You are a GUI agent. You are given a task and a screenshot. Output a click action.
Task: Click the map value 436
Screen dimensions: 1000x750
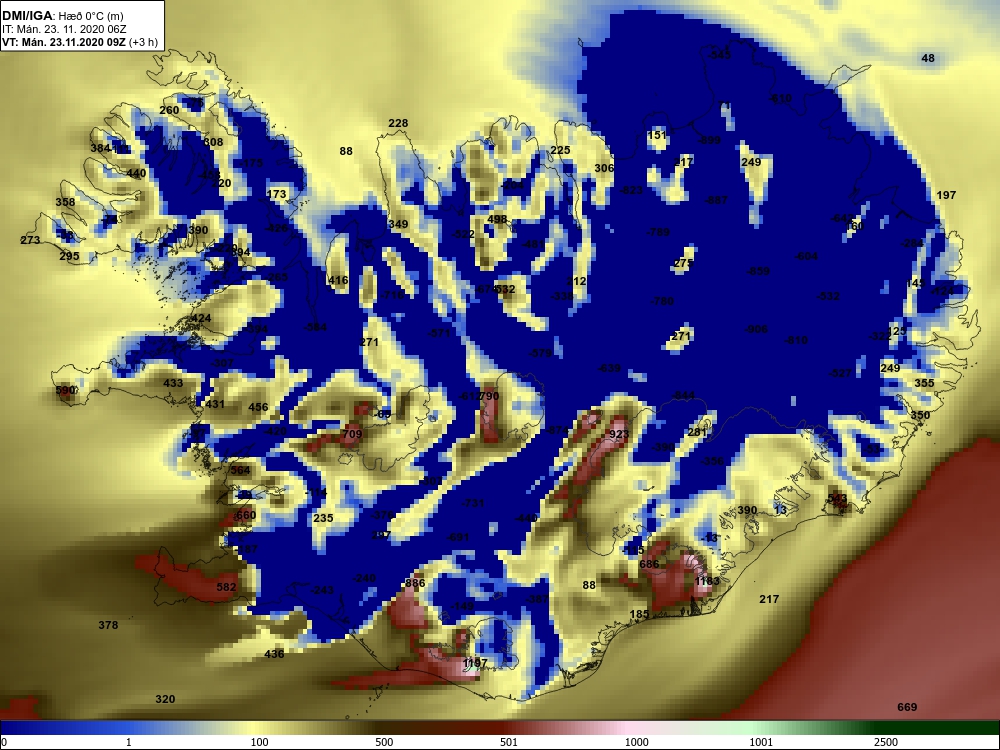point(274,654)
